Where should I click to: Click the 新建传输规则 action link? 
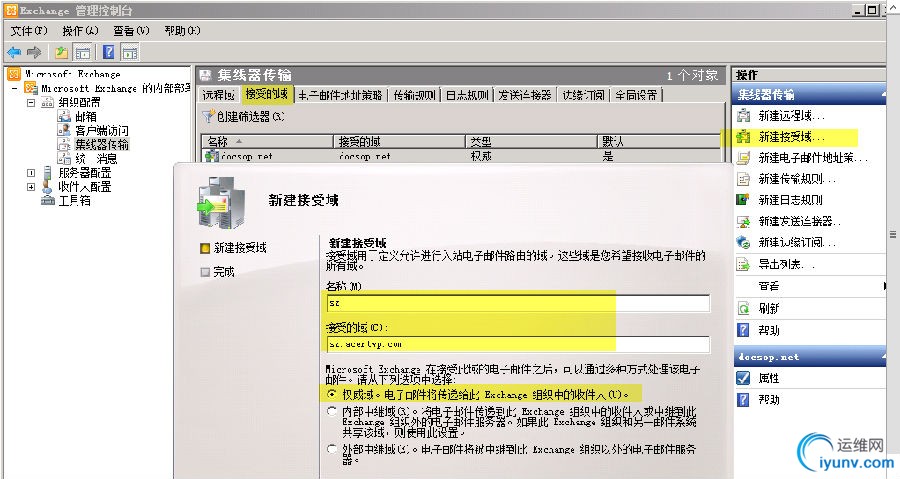pyautogui.click(x=797, y=179)
